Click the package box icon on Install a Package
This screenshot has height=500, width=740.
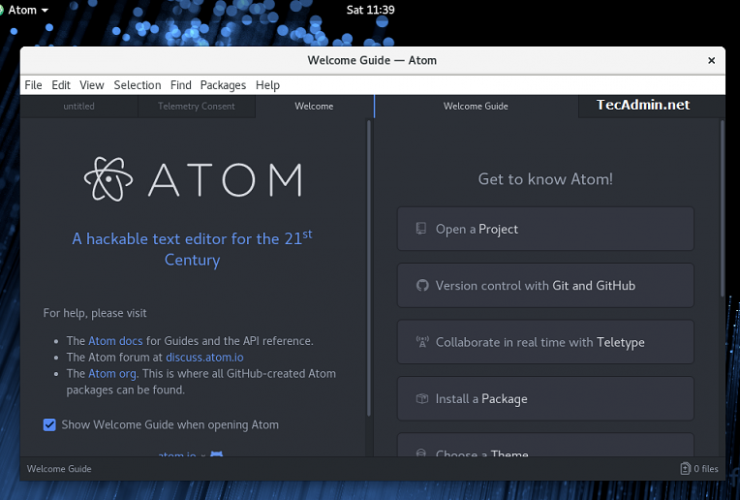tap(421, 399)
